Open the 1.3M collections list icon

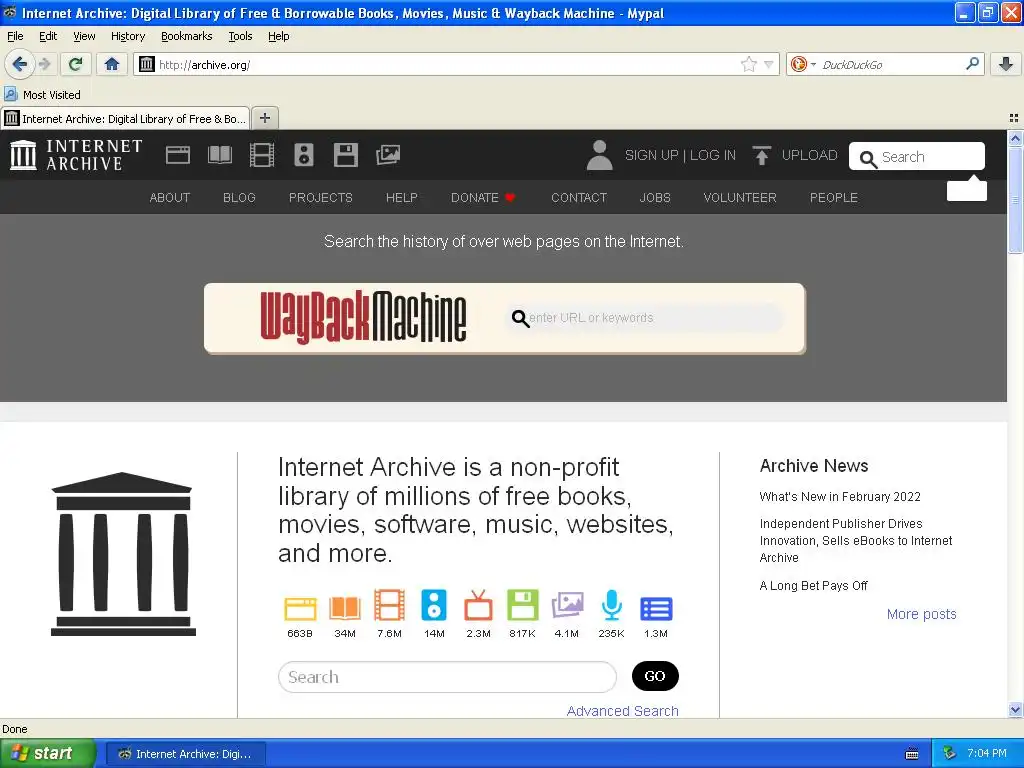656,608
